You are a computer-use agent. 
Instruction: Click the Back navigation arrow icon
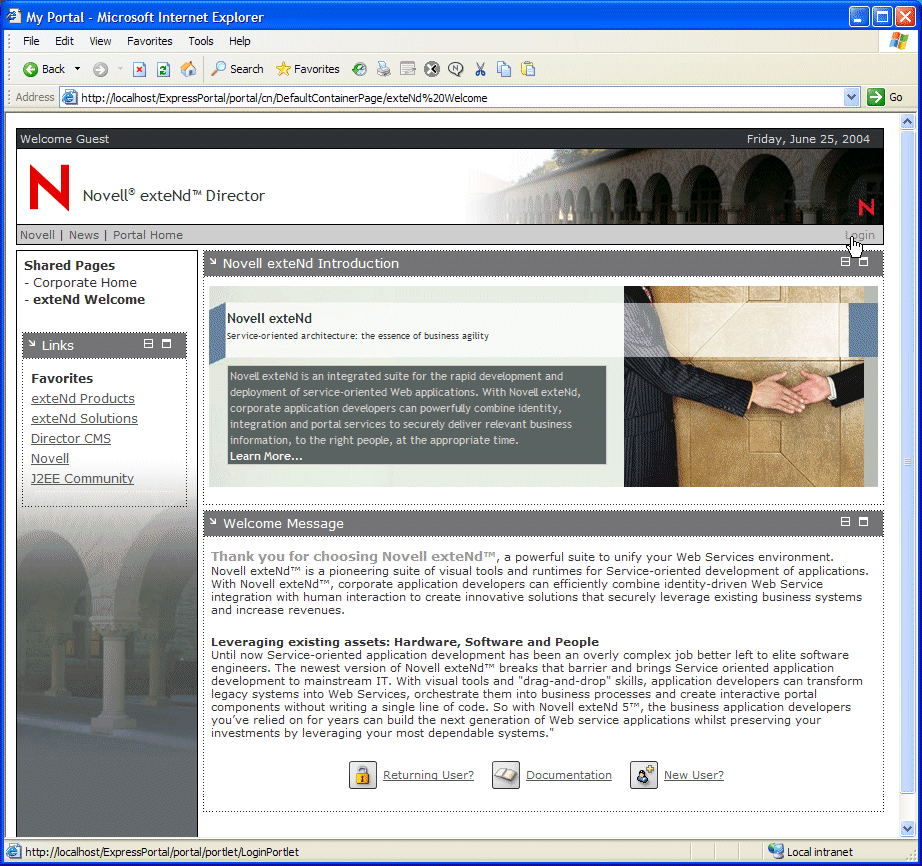30,69
